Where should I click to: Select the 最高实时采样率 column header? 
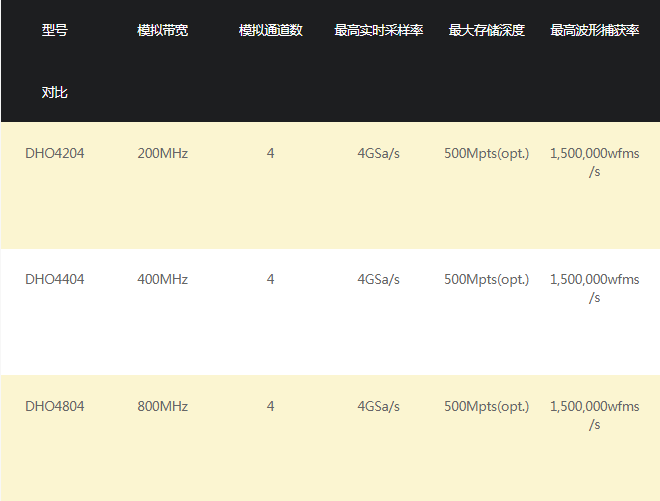[x=378, y=30]
